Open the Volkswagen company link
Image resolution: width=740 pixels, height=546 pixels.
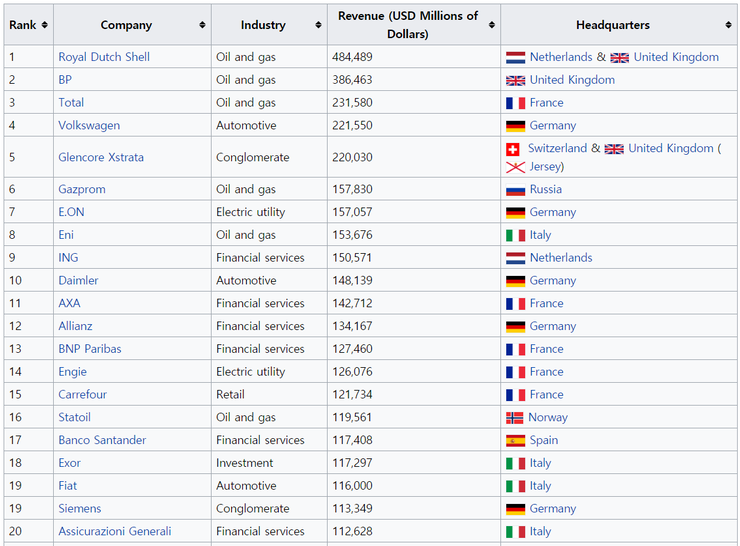(88, 126)
